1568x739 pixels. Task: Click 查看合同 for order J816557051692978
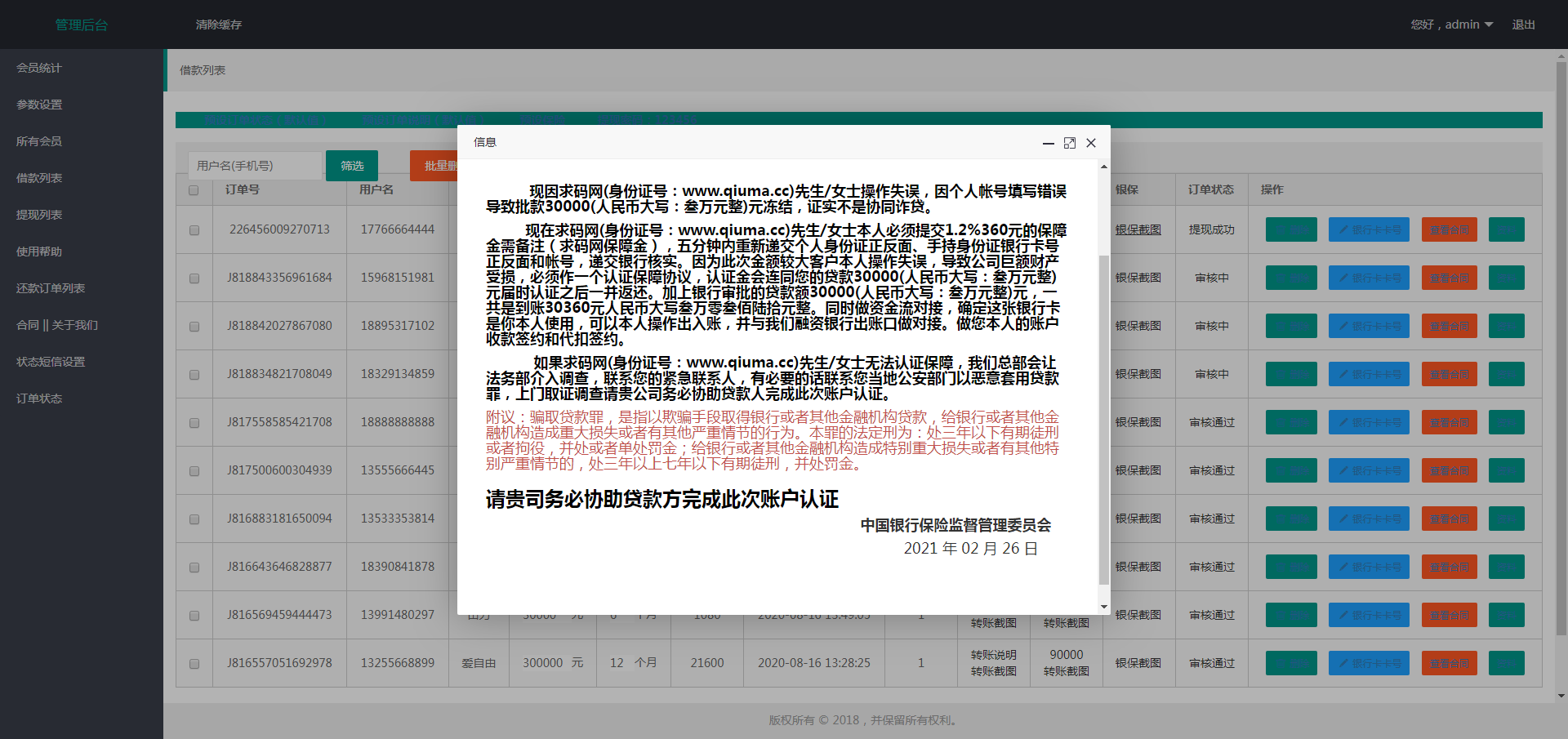click(x=1450, y=663)
